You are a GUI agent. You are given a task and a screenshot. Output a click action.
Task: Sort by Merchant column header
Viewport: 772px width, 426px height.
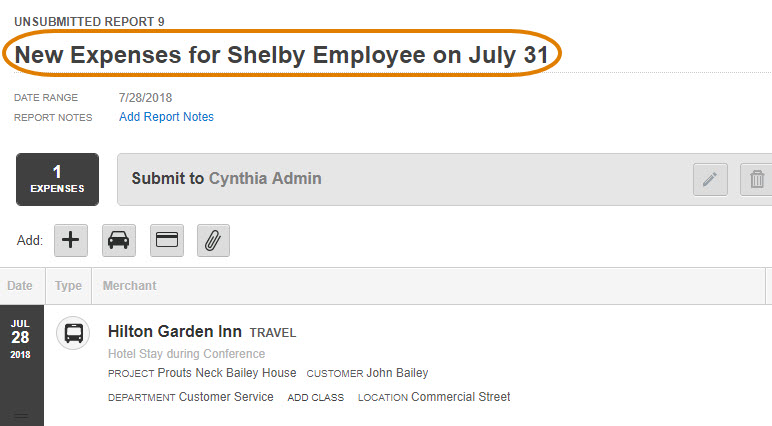[129, 286]
